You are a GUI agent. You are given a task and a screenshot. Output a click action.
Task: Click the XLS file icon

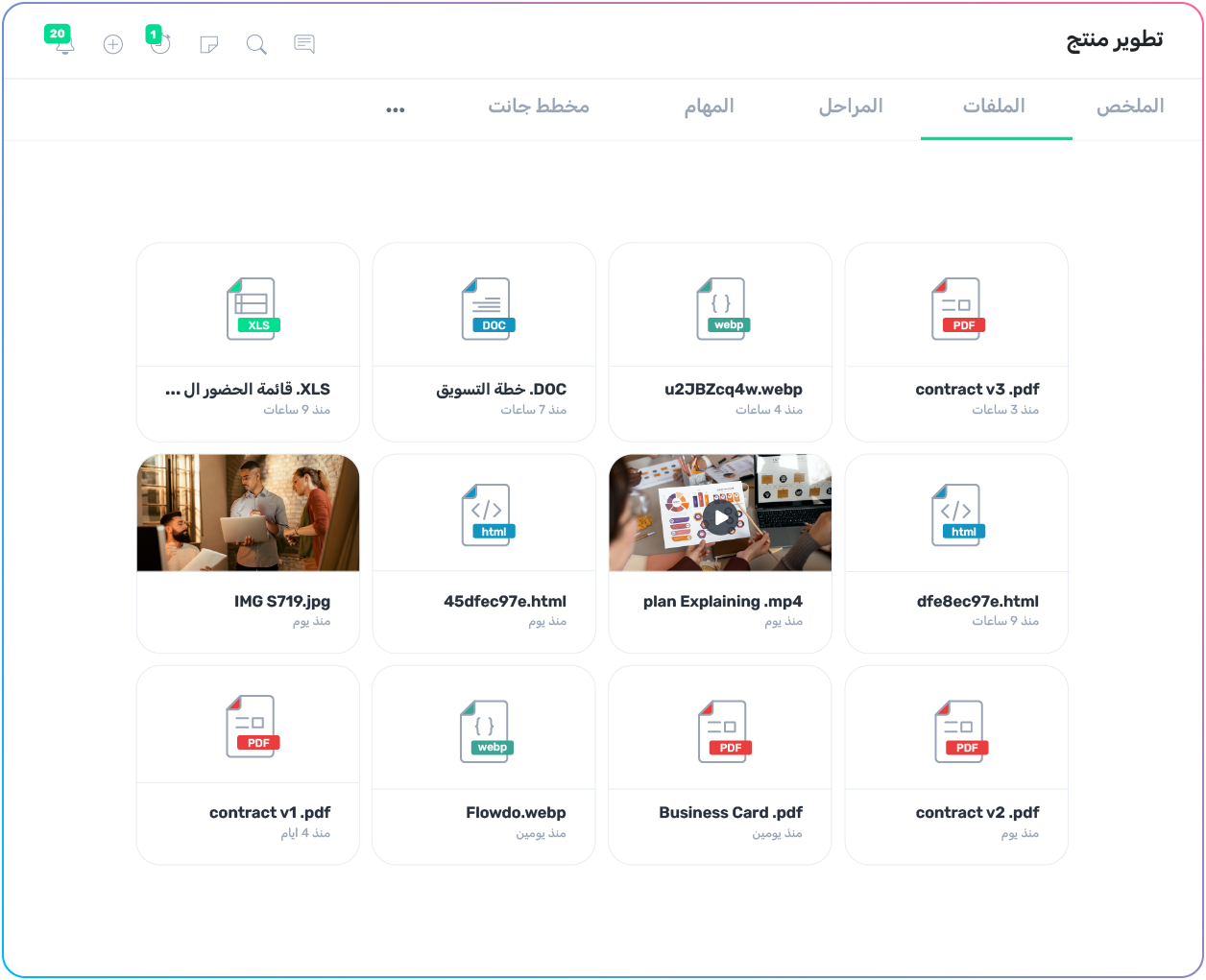coord(252,309)
